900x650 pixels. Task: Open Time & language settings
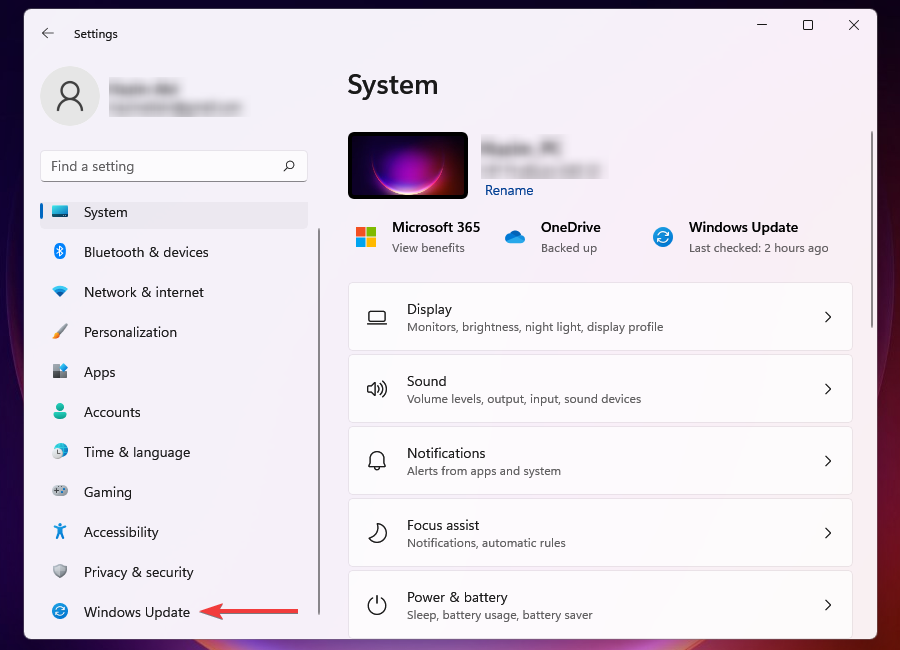tap(174, 452)
